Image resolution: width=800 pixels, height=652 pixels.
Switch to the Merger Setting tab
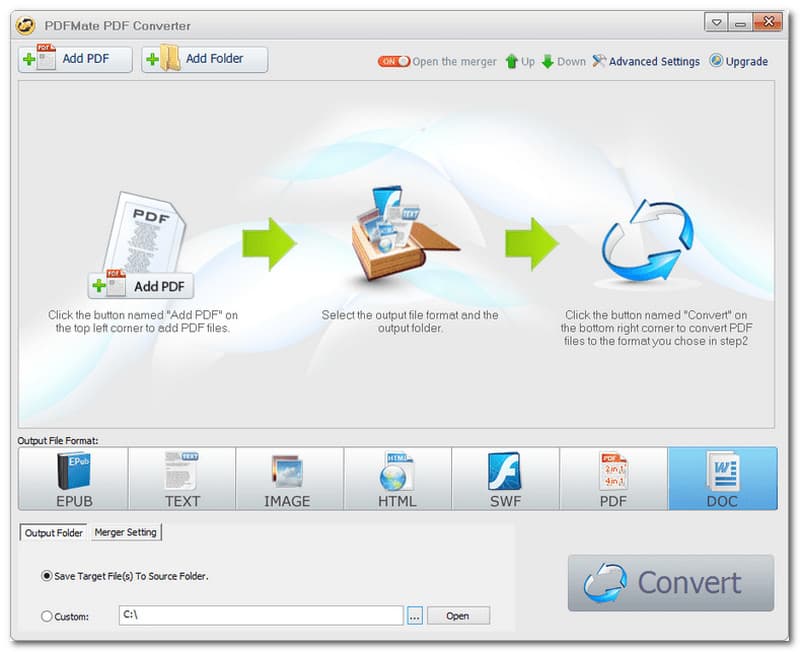(x=126, y=532)
